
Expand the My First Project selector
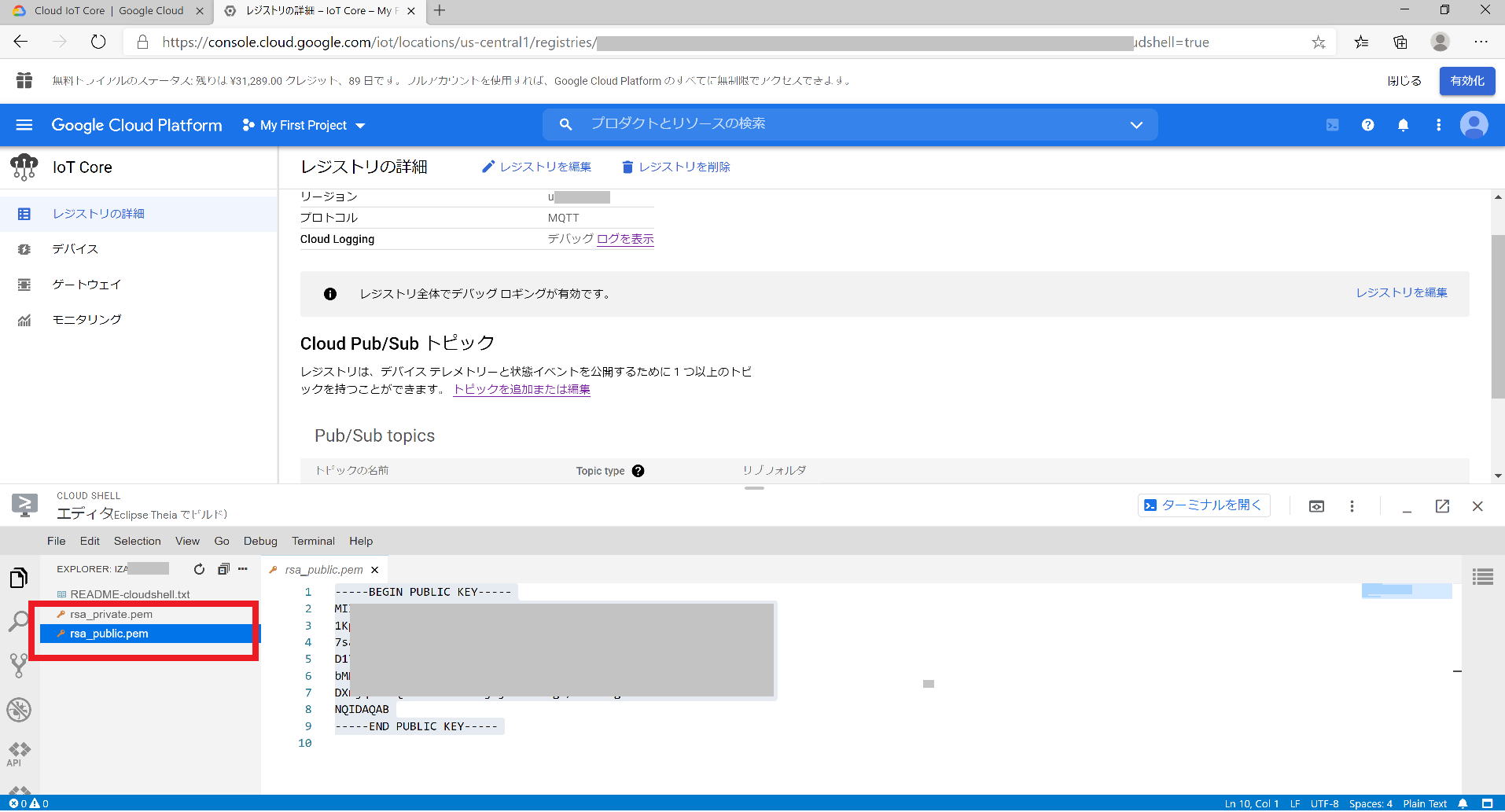click(304, 125)
